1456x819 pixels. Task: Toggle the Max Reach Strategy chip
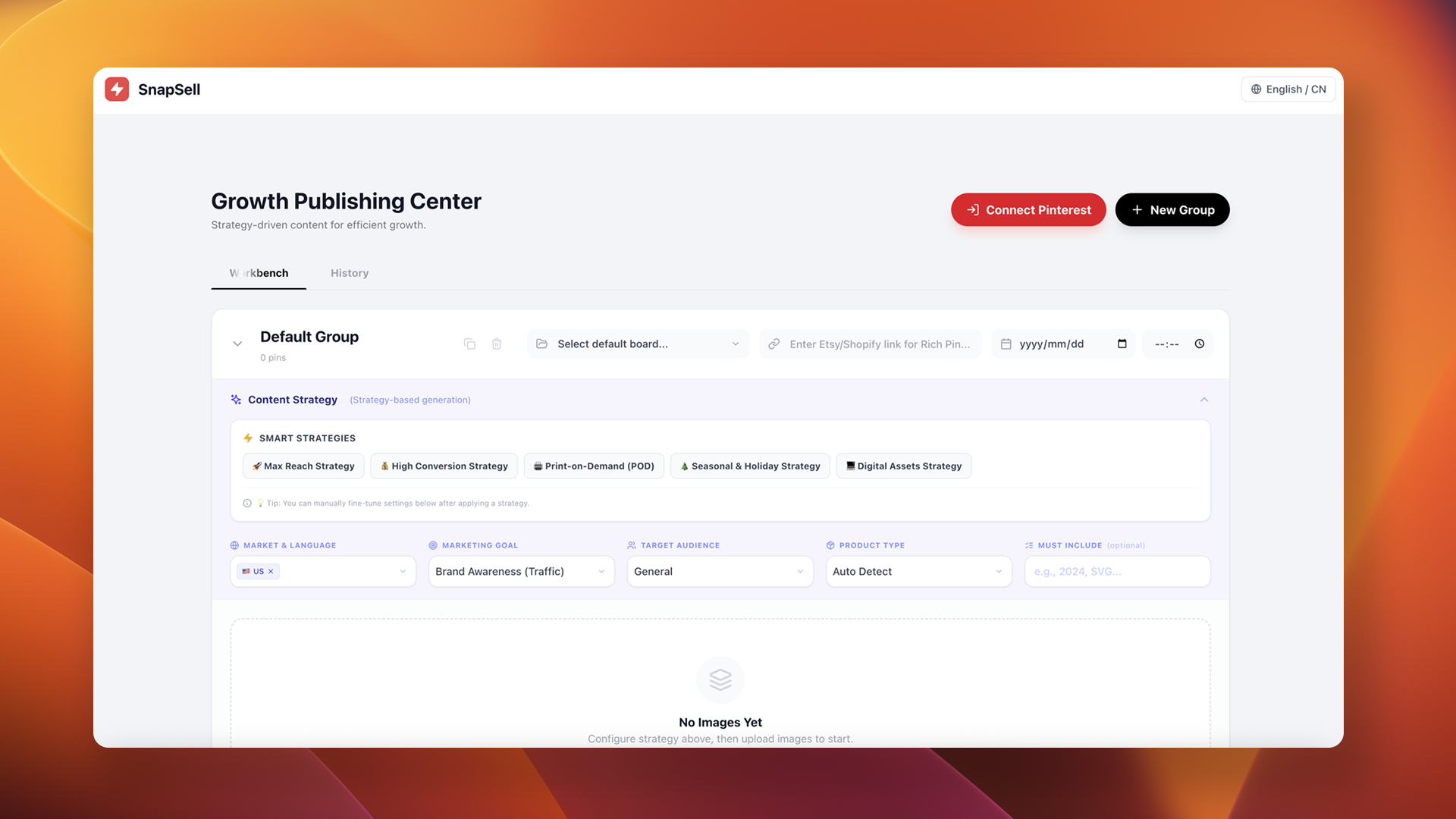point(303,466)
